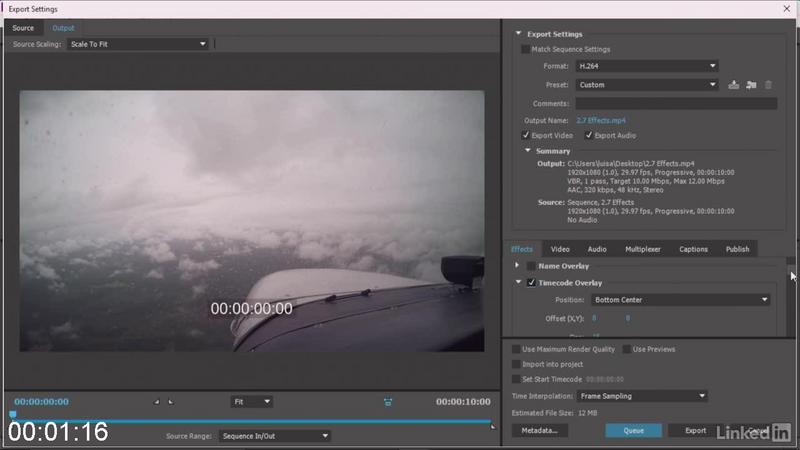
Task: Check the Use Previews option
Action: [x=627, y=349]
